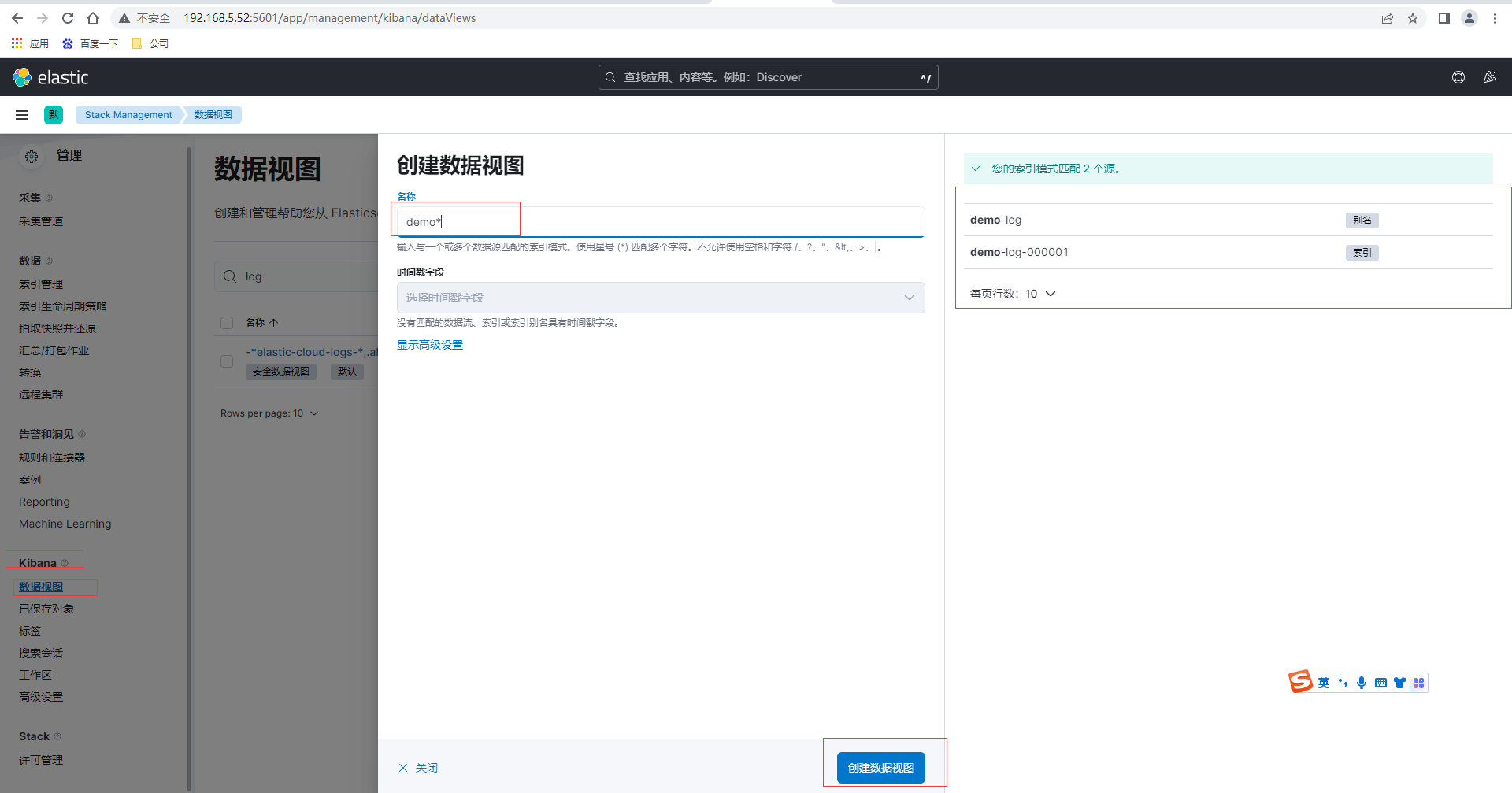Open 索引生命周期策略 in sidebar

(x=63, y=306)
